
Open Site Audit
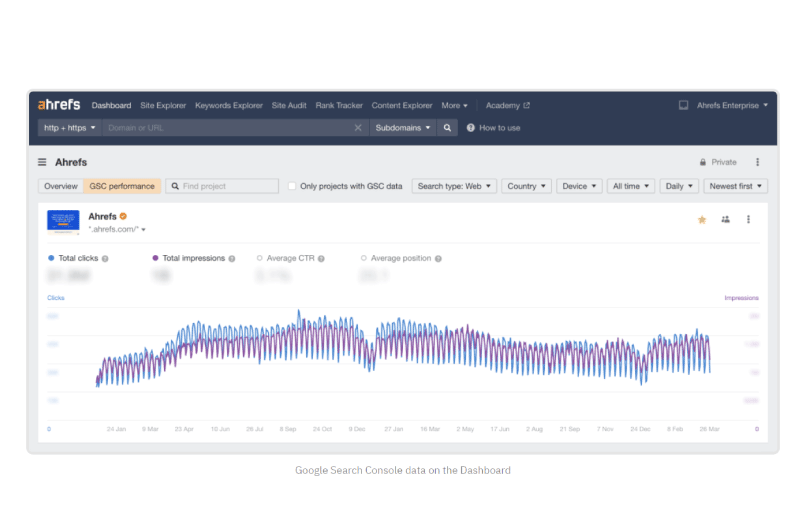coord(289,105)
